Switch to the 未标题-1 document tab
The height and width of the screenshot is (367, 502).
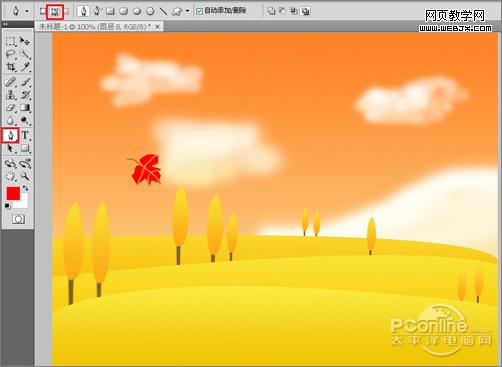click(95, 27)
